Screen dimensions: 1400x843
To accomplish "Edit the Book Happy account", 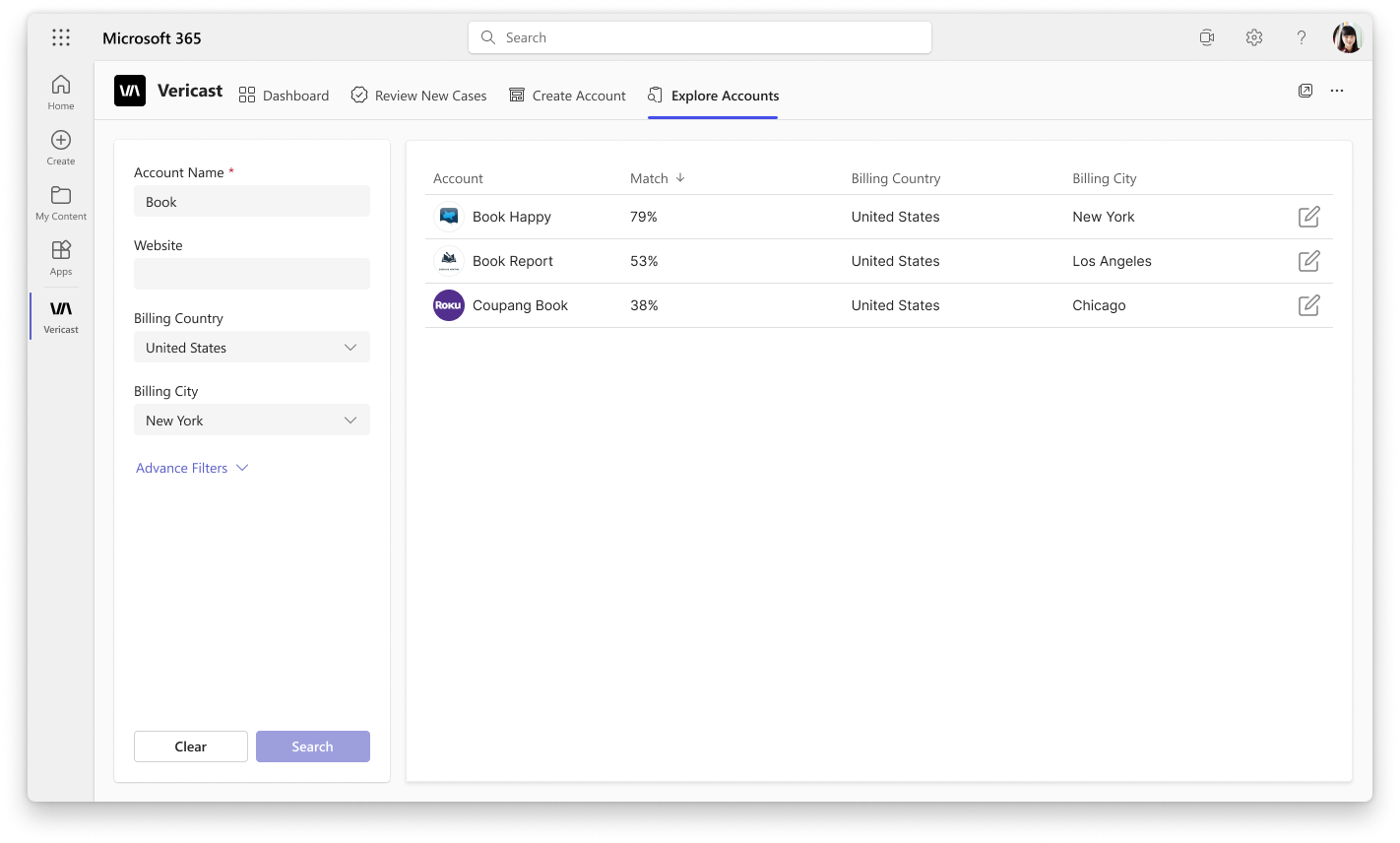I will pyautogui.click(x=1309, y=217).
